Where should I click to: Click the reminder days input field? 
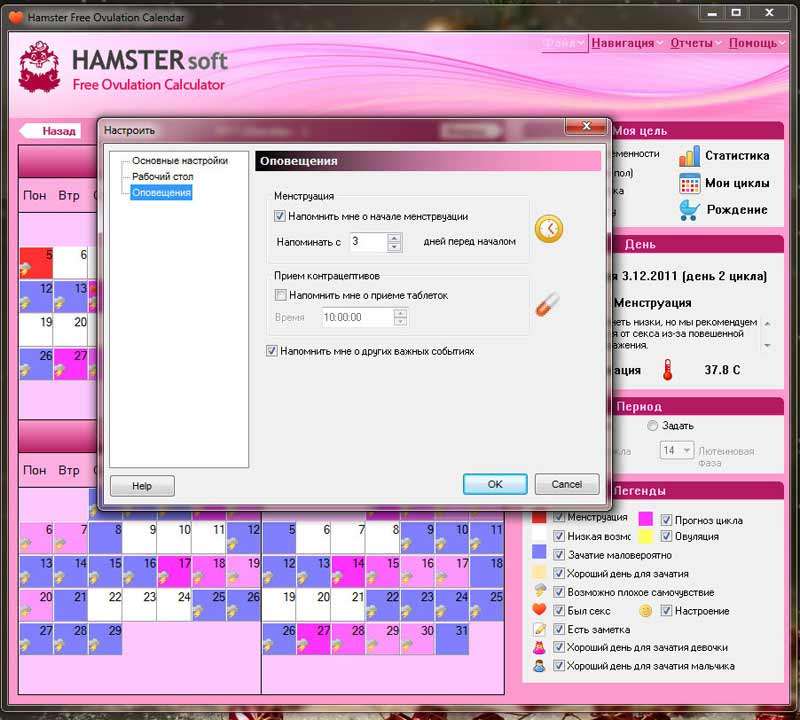tap(368, 242)
